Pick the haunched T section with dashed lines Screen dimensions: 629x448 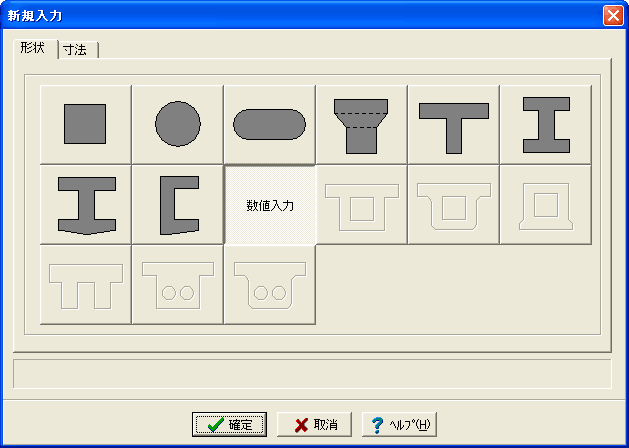click(x=361, y=124)
